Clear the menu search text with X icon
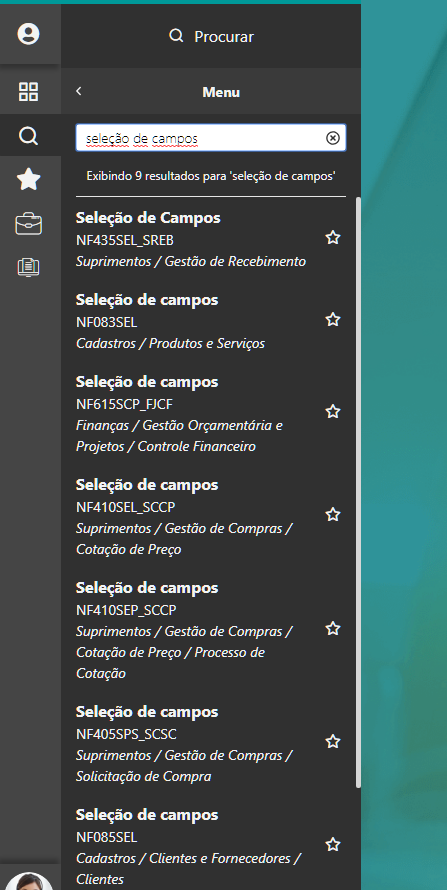Viewport: 447px width, 890px height. 333,138
